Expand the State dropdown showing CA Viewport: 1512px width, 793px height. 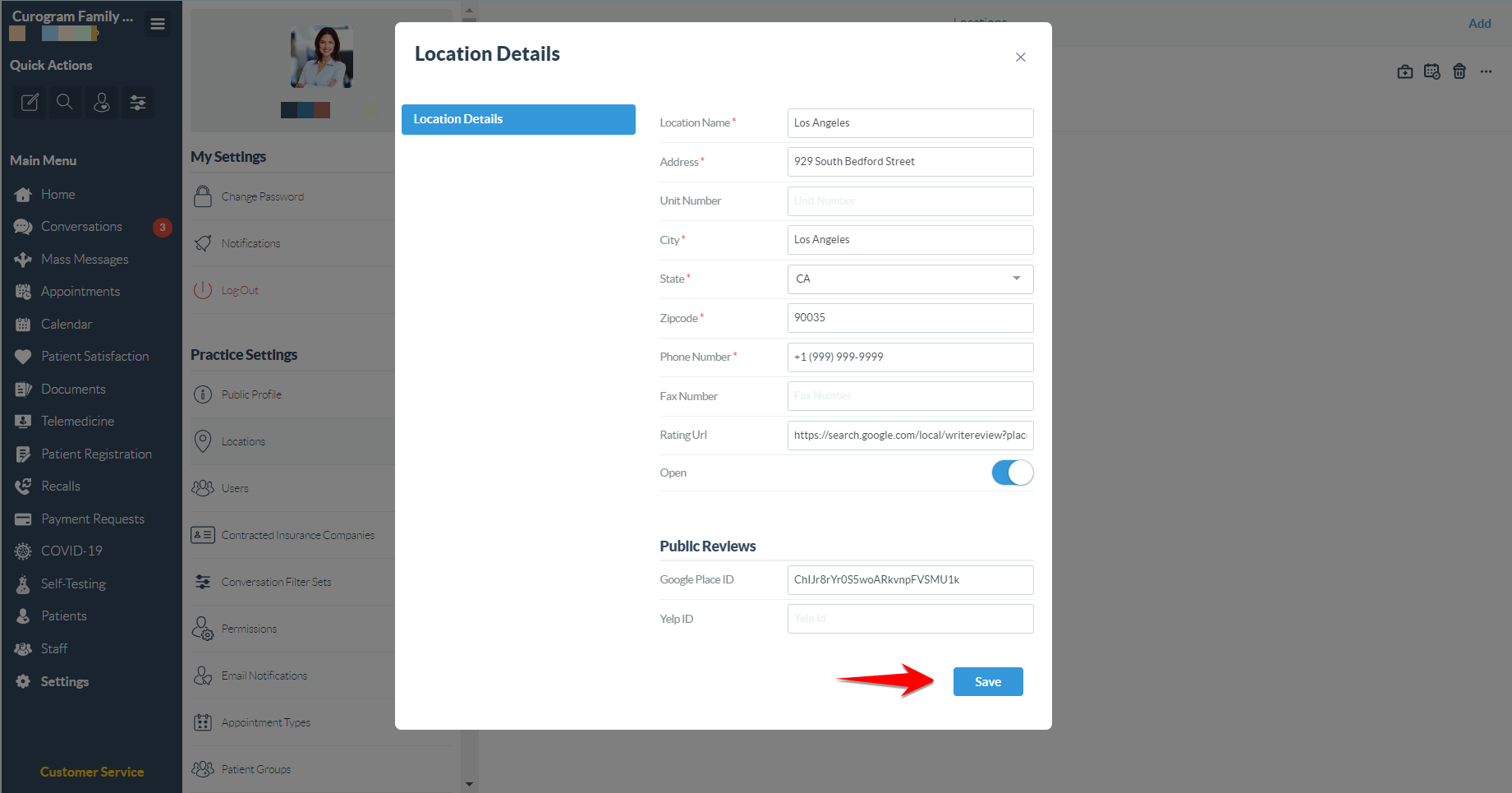[910, 279]
